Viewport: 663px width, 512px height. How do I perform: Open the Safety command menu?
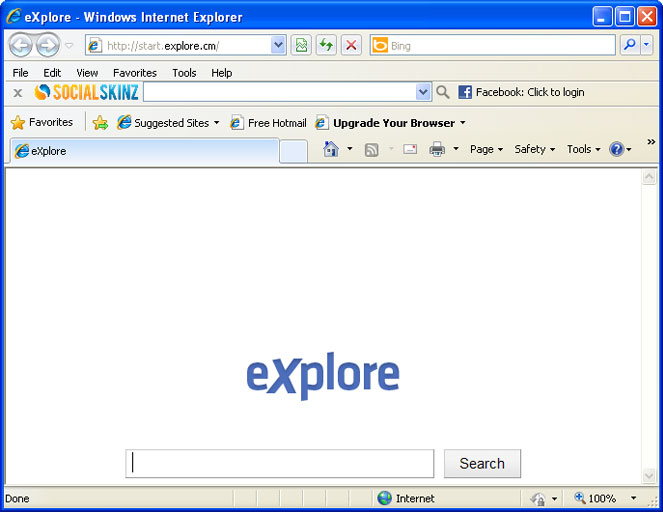coord(534,149)
